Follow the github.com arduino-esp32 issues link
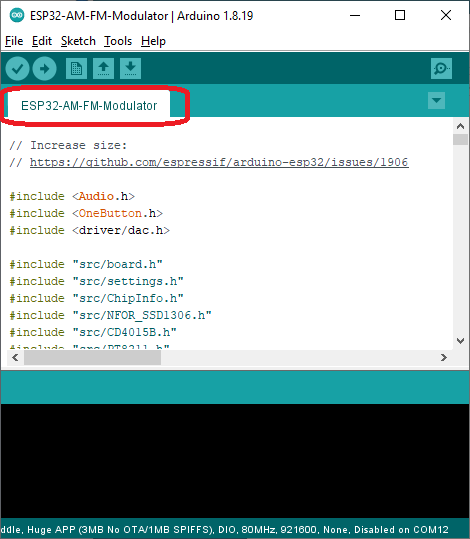 point(219,162)
